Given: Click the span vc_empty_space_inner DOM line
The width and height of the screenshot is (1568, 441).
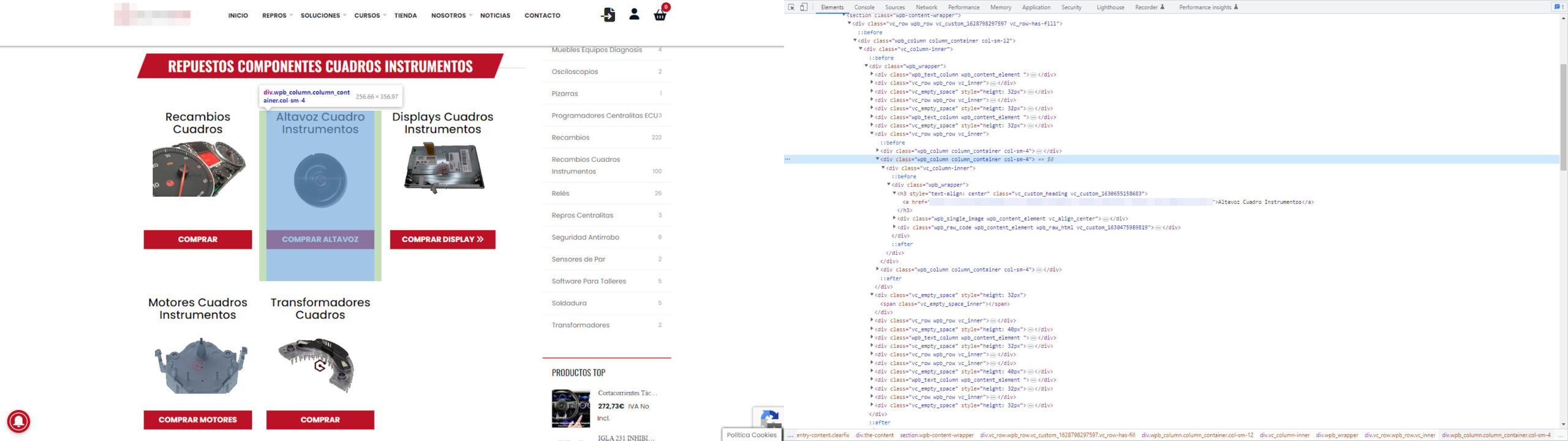Looking at the screenshot, I should point(945,304).
